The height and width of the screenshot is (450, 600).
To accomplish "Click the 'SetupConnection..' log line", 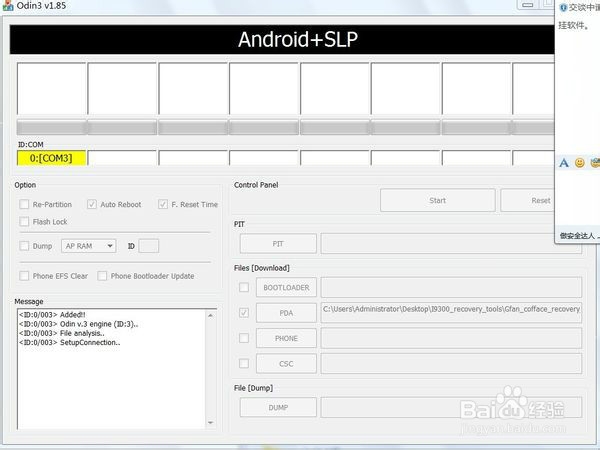I will 70,342.
